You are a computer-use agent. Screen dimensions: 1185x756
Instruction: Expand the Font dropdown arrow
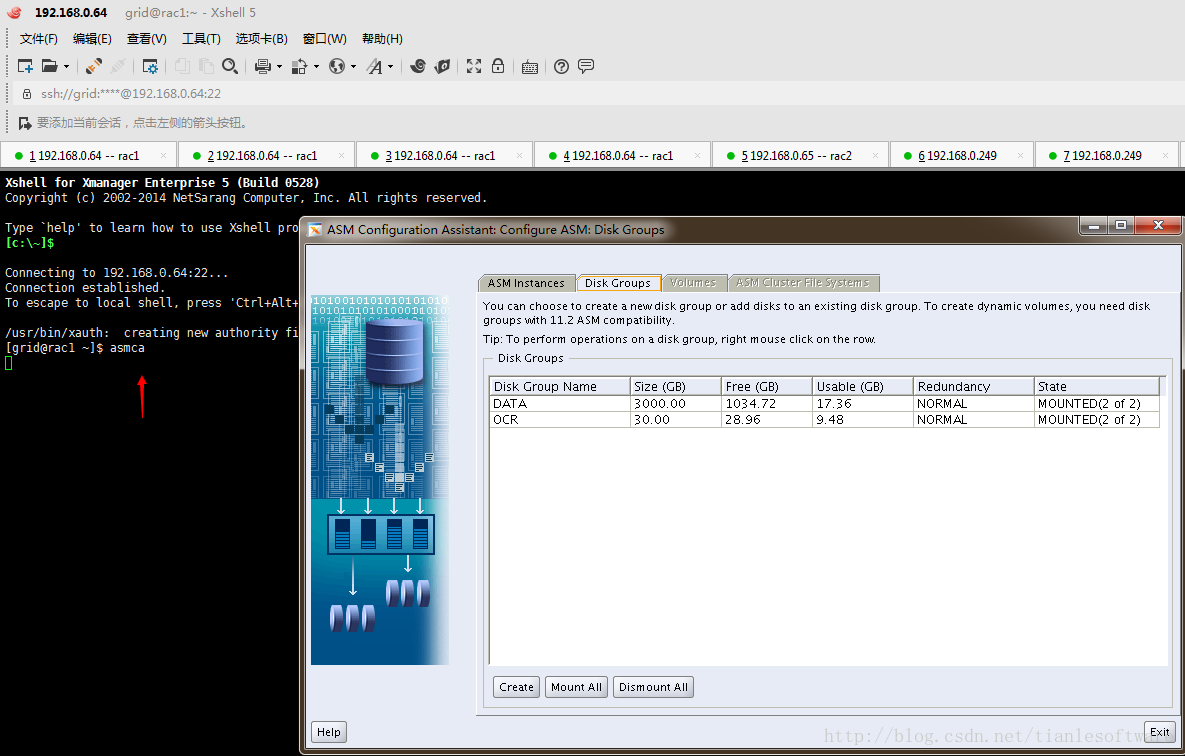(391, 67)
